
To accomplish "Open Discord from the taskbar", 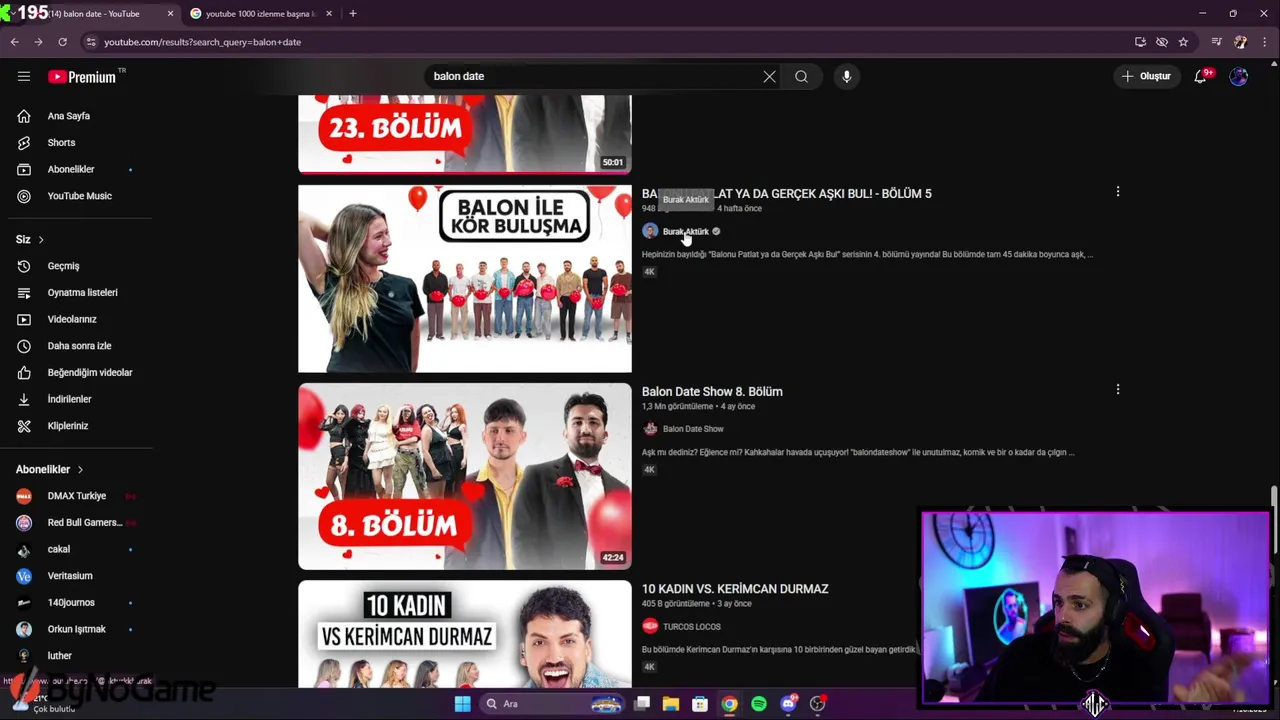I will [788, 704].
